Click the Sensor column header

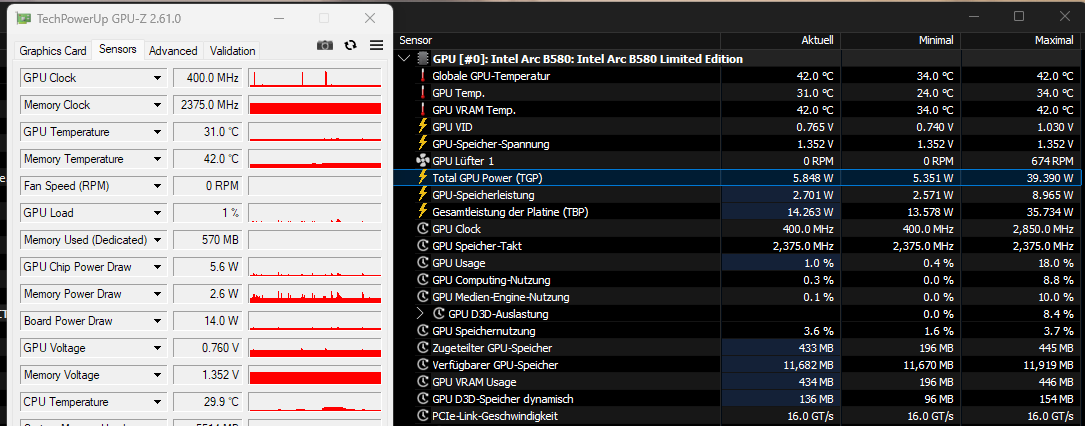pos(557,41)
